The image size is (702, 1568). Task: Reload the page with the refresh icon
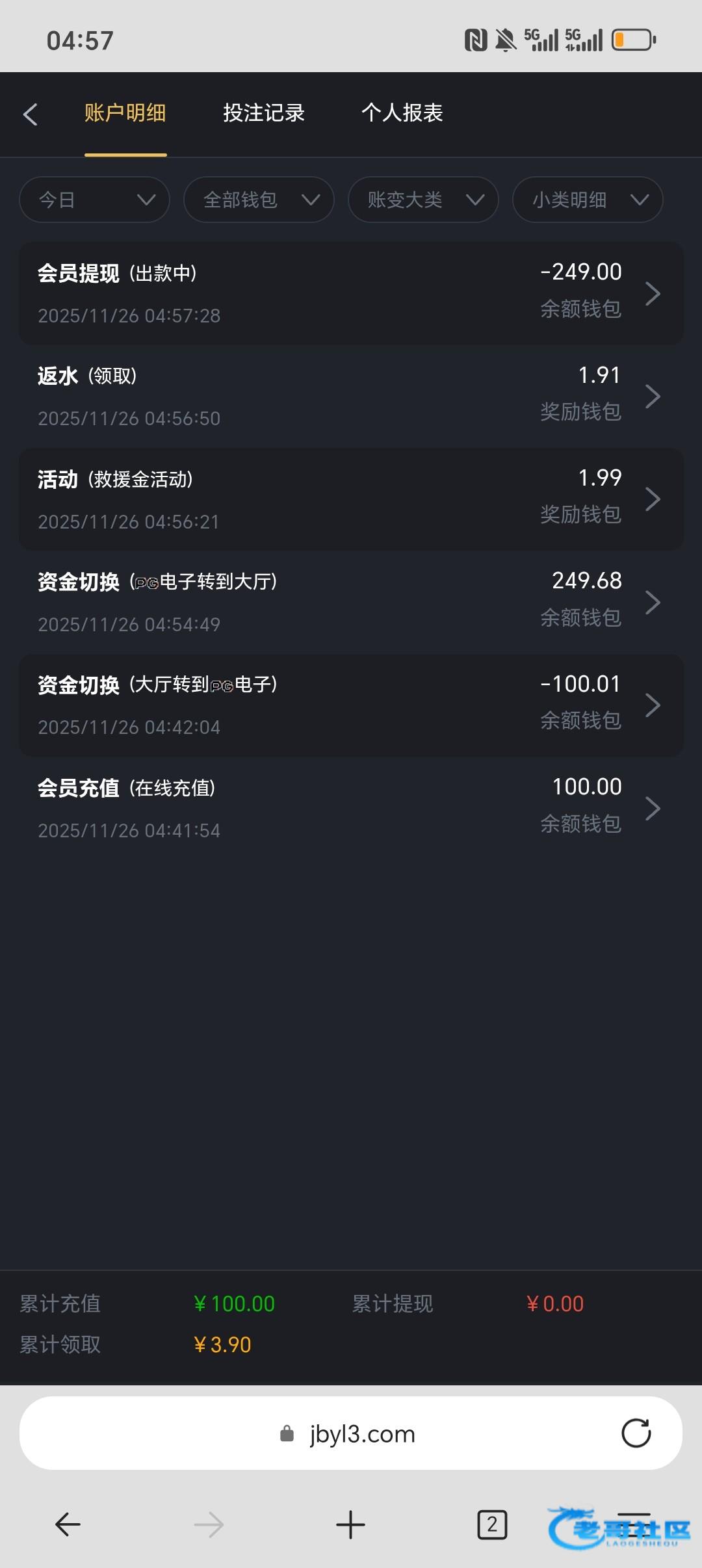636,1433
